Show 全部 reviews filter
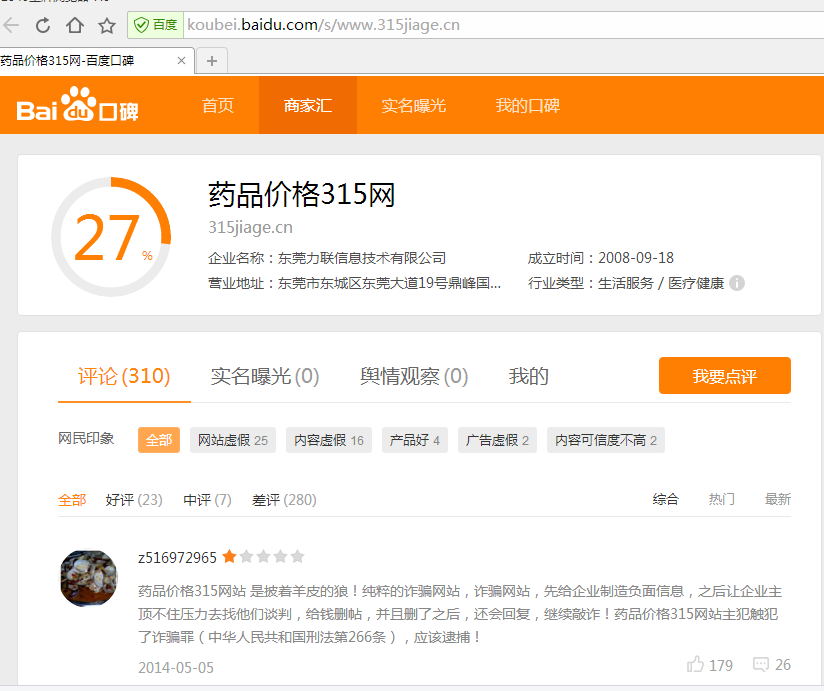 coord(72,499)
